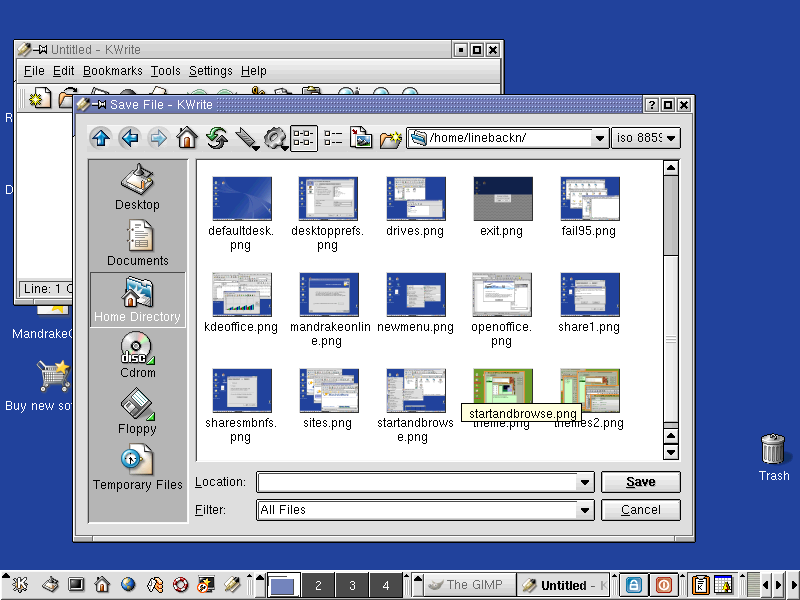Switch to detailed list view mode

pos(333,138)
